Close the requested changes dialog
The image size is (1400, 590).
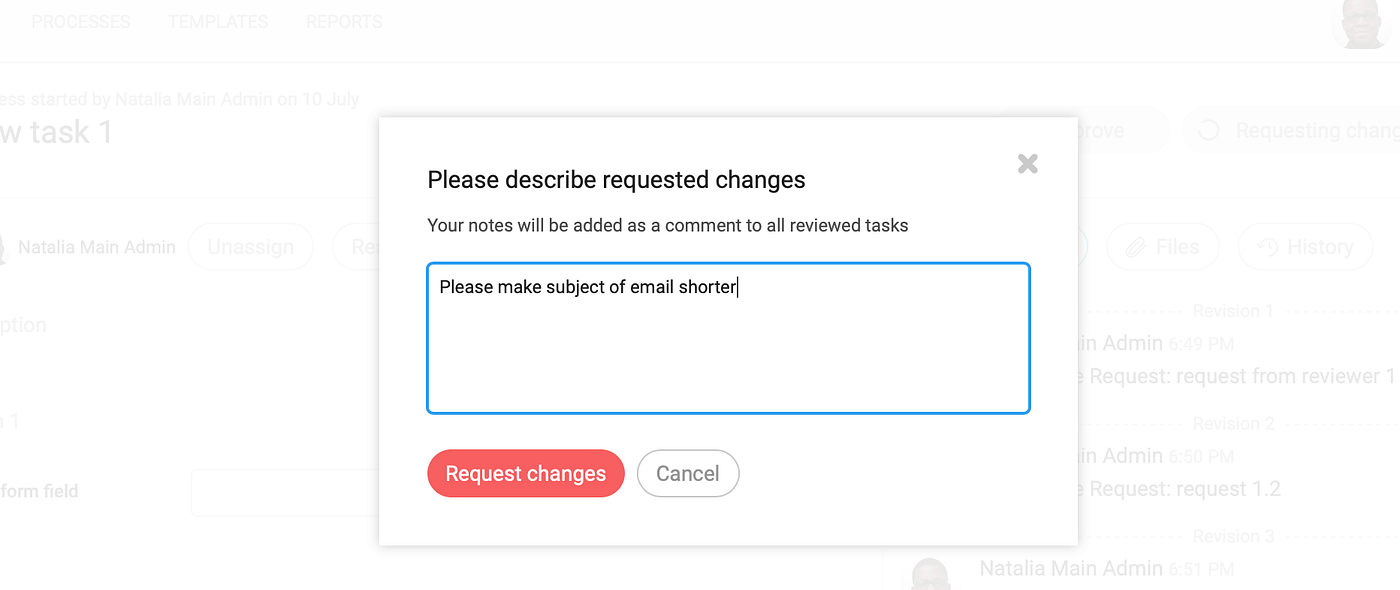[x=1027, y=164]
